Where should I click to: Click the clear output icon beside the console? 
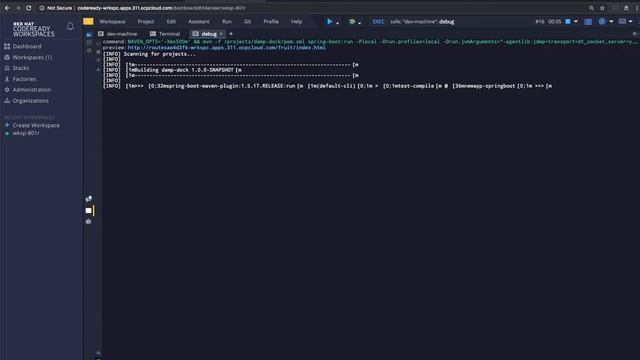[98, 60]
